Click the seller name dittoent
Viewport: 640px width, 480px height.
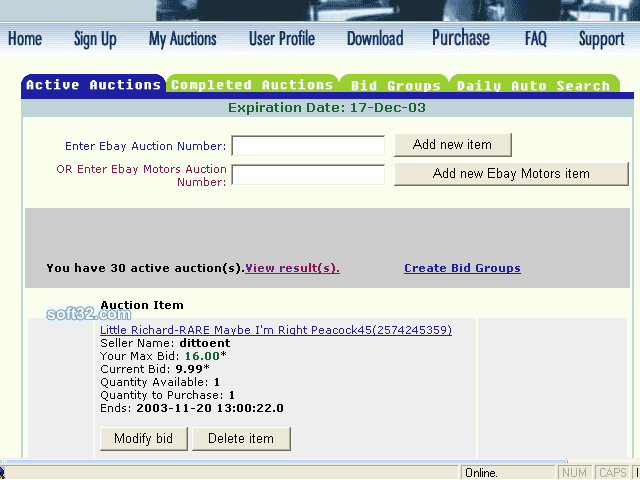click(205, 343)
